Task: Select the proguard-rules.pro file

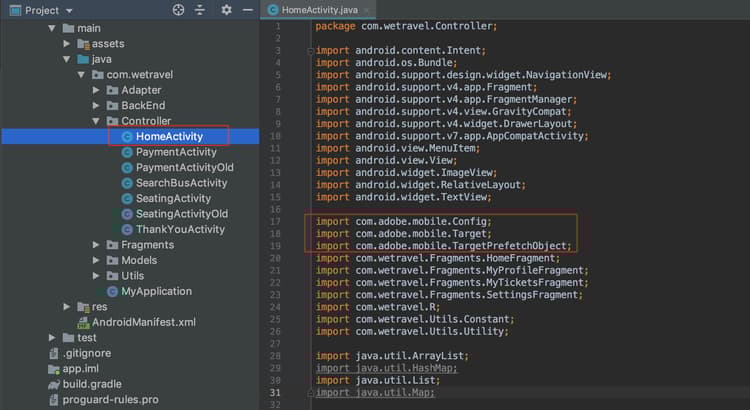Action: (110, 399)
